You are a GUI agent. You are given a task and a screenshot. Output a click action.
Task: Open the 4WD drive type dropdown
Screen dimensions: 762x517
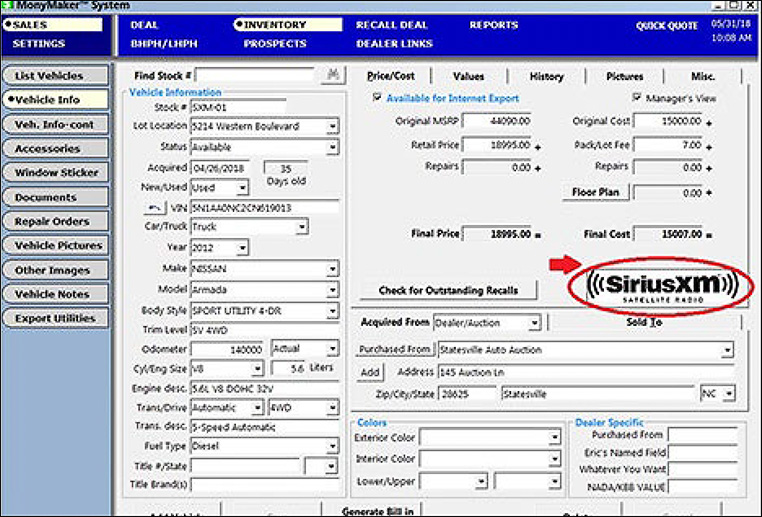(332, 408)
